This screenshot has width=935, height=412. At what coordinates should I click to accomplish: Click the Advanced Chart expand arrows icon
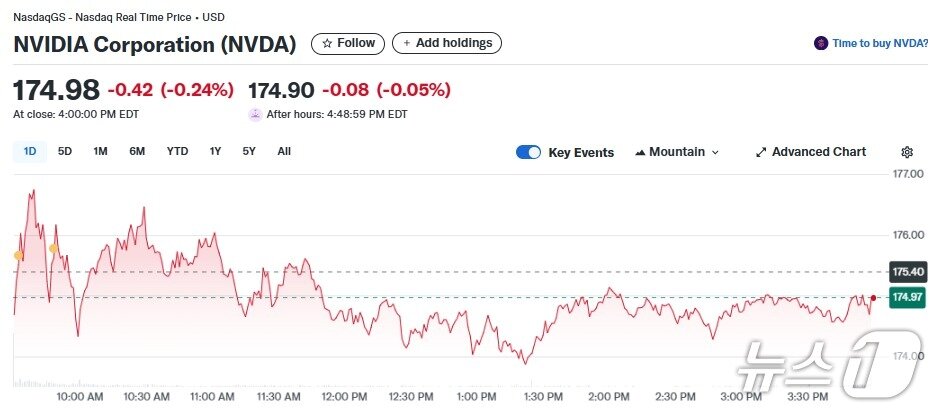761,152
